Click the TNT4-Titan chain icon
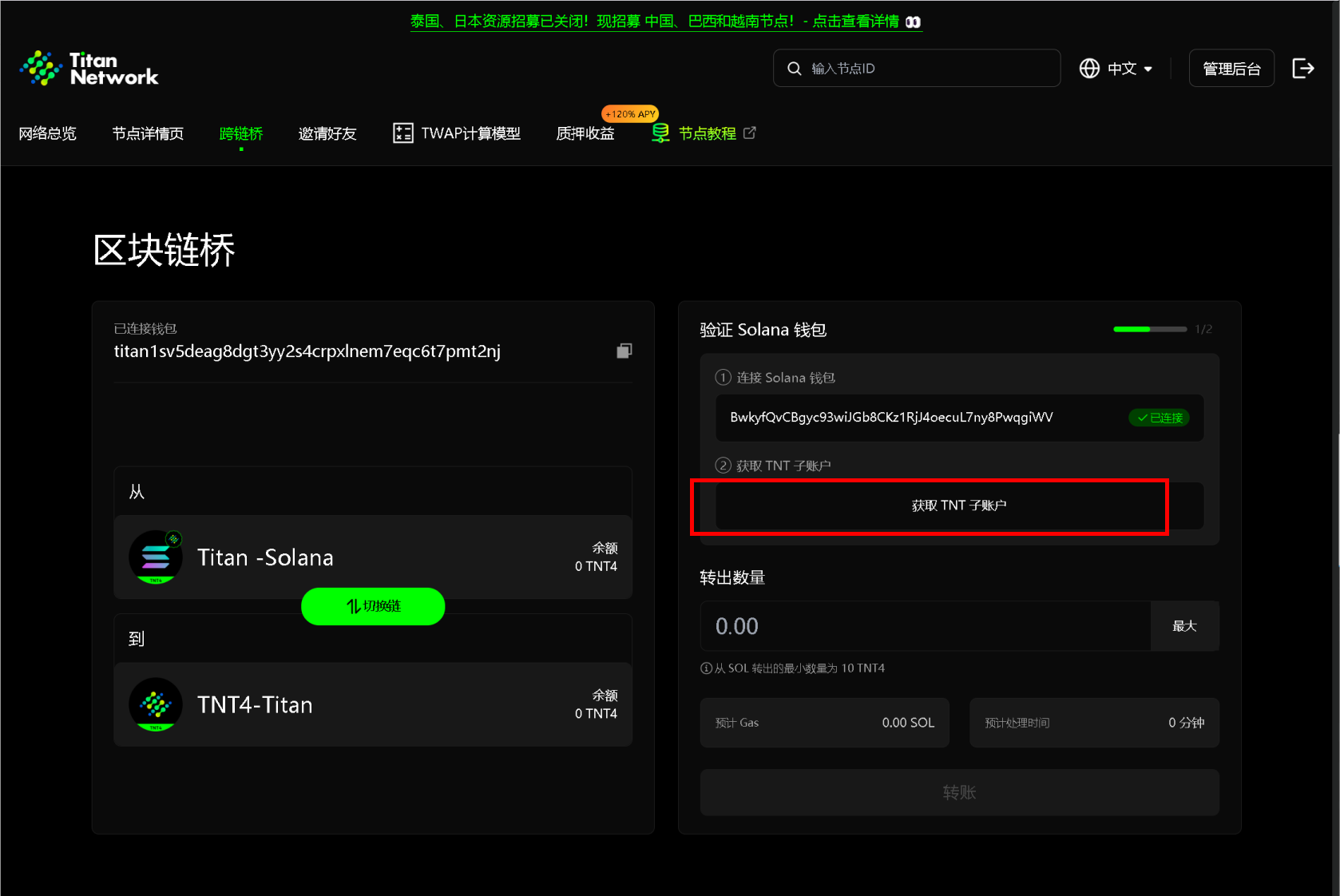Image resolution: width=1340 pixels, height=896 pixels. (156, 704)
